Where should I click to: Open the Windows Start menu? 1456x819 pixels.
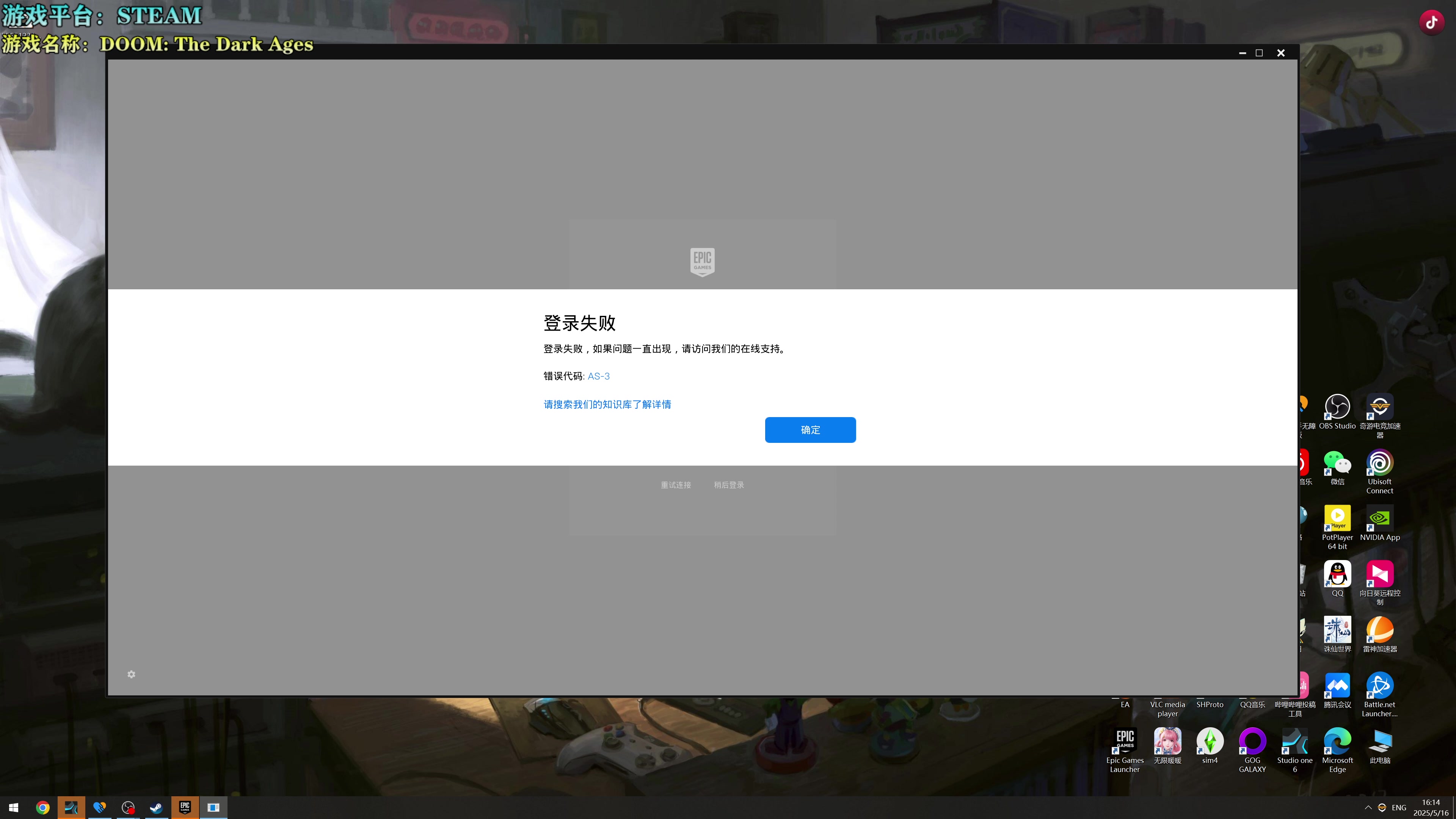(x=14, y=808)
